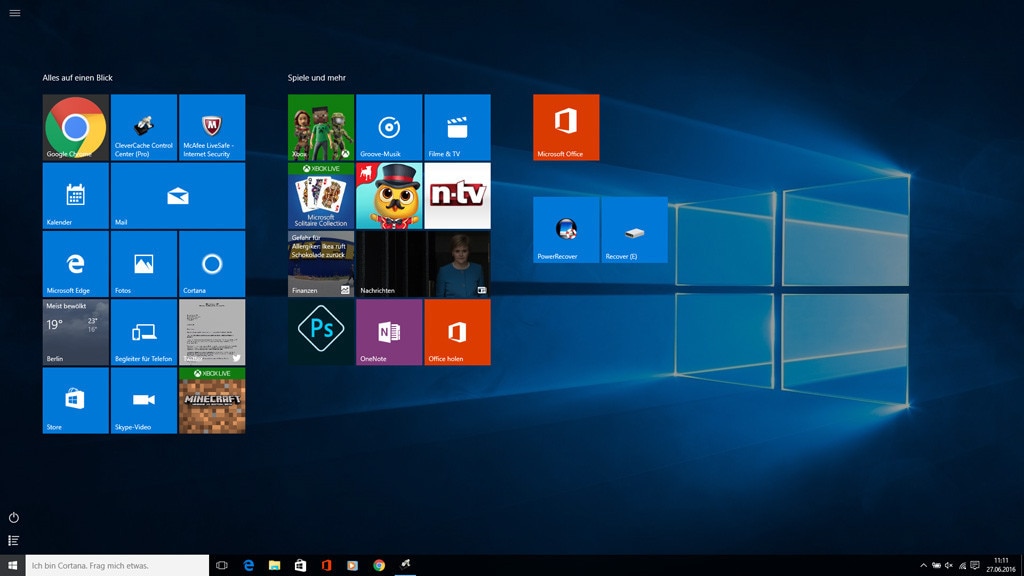Open File Explorer from the taskbar
1024x576 pixels.
click(x=274, y=565)
